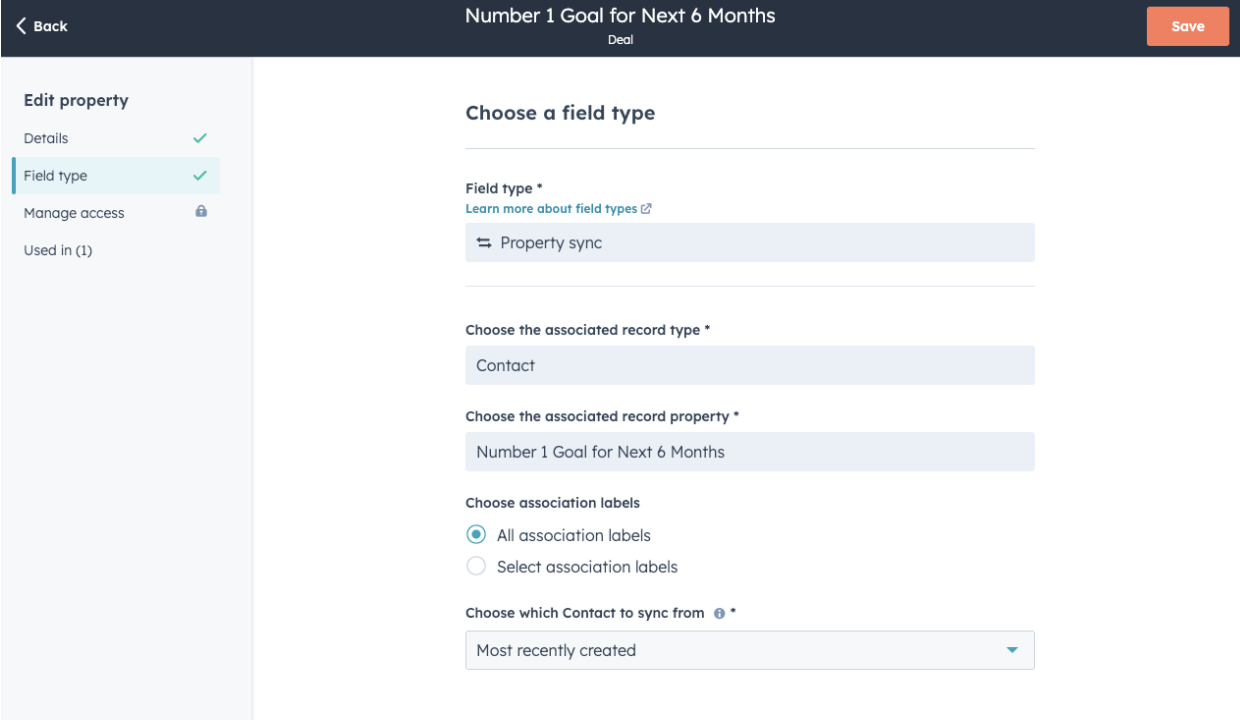Click the Field type green checkmark icon

[x=200, y=176]
